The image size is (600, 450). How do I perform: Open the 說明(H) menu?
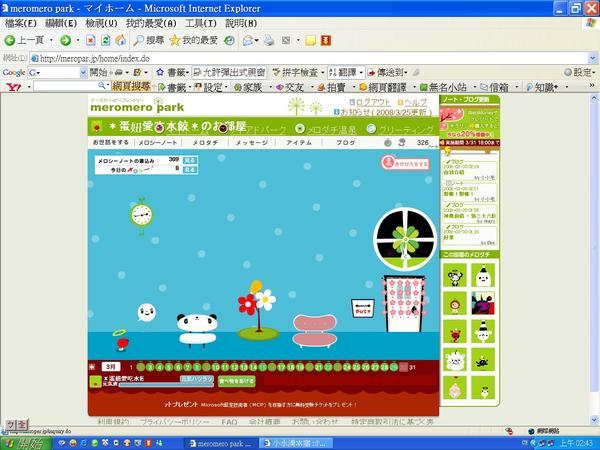241,23
